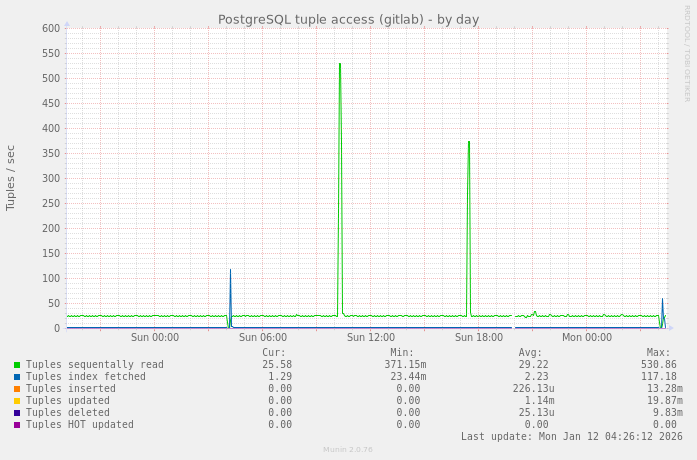Click the 'Sun 18:00' time axis label

[x=479, y=337]
